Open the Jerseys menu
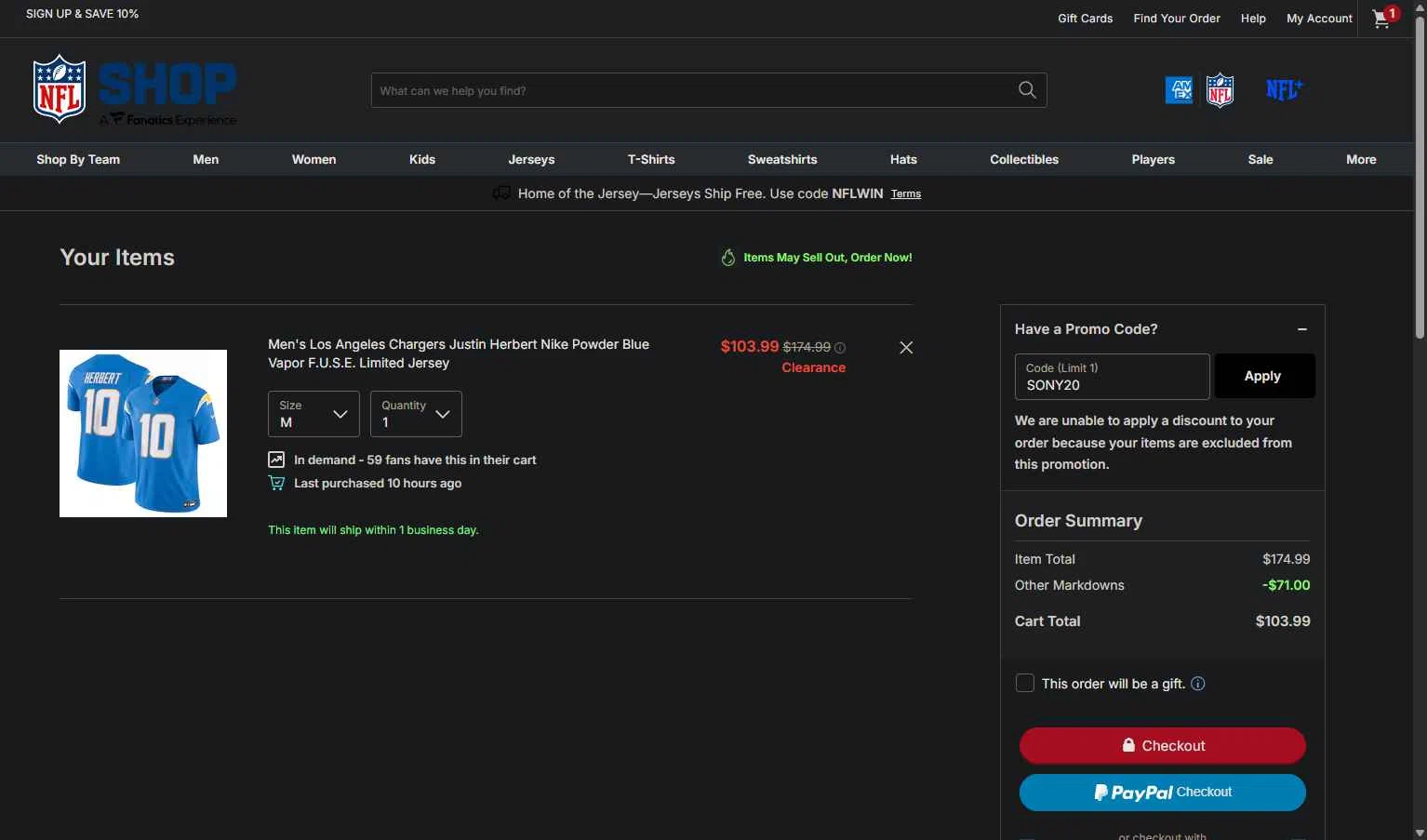The height and width of the screenshot is (840, 1427). point(531,160)
